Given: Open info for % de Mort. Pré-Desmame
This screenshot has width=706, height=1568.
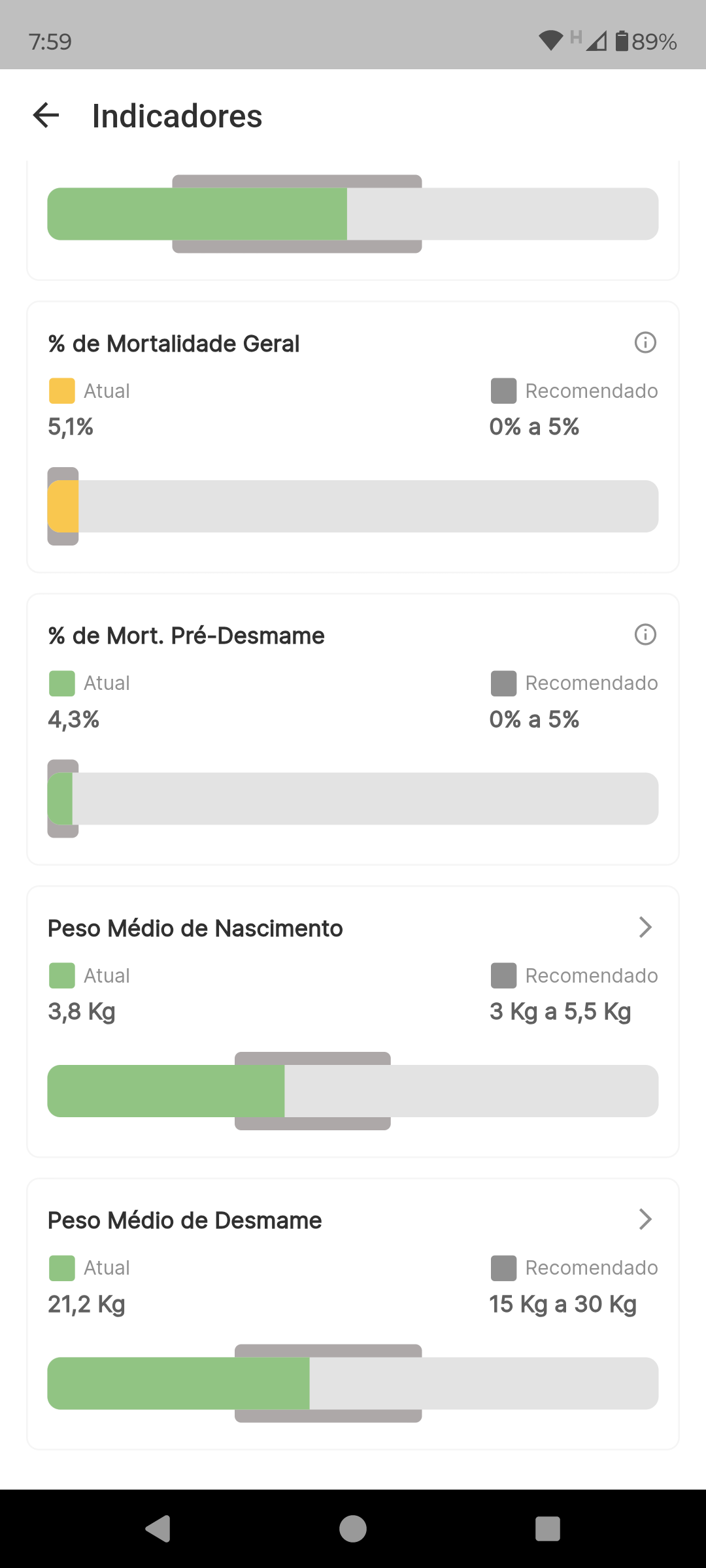Looking at the screenshot, I should pos(645,634).
